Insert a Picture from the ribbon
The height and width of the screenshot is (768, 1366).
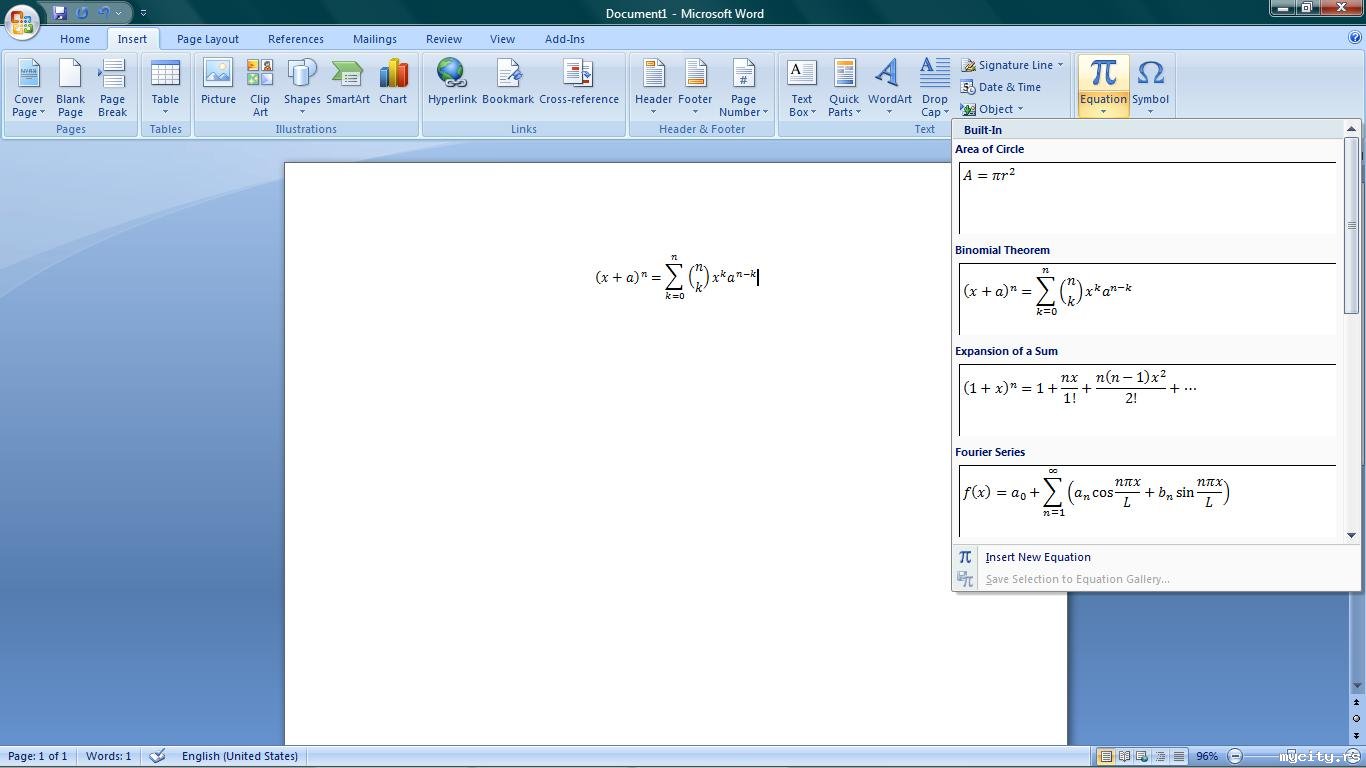click(x=218, y=83)
